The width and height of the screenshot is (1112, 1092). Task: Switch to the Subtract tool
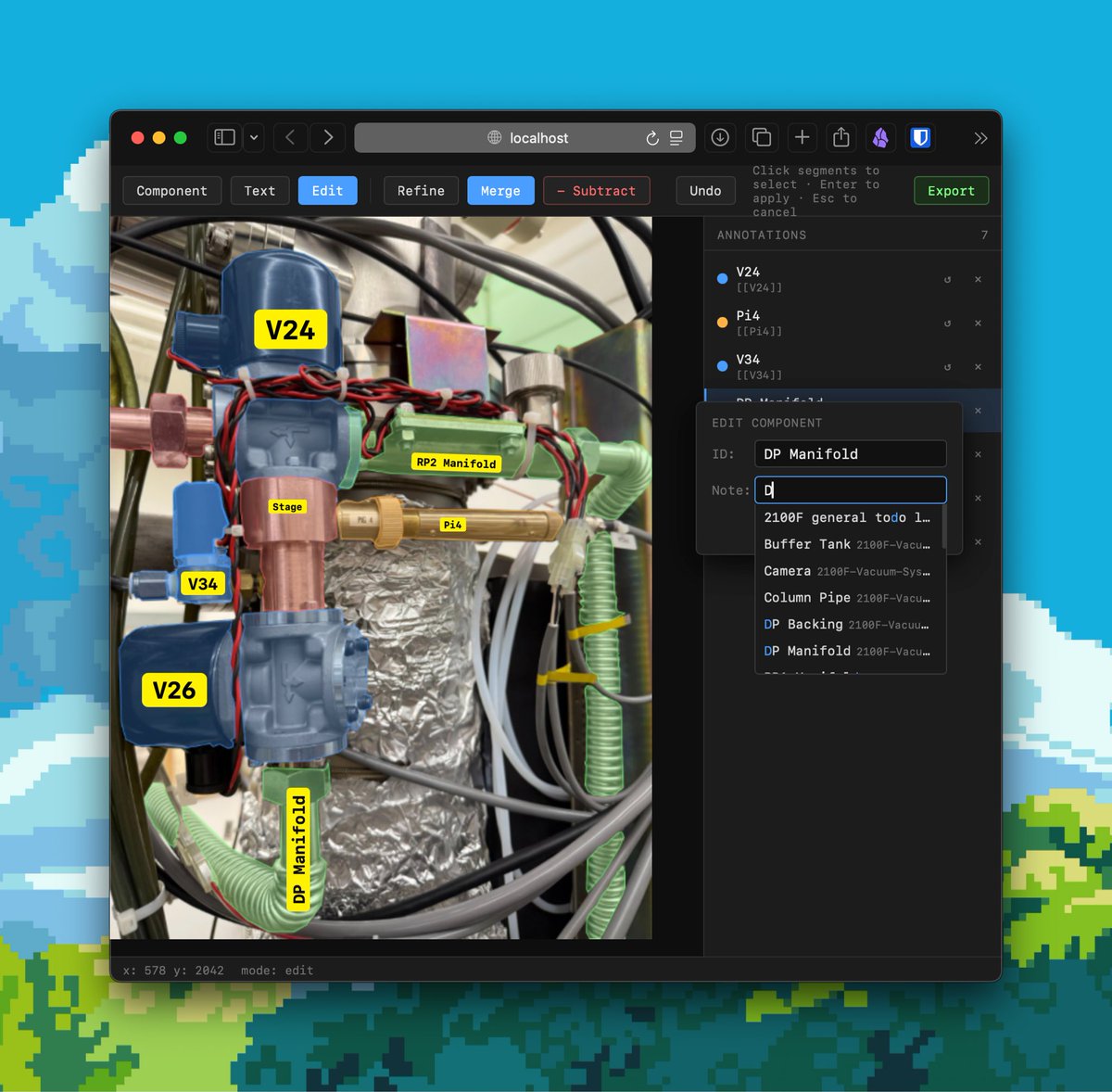597,191
